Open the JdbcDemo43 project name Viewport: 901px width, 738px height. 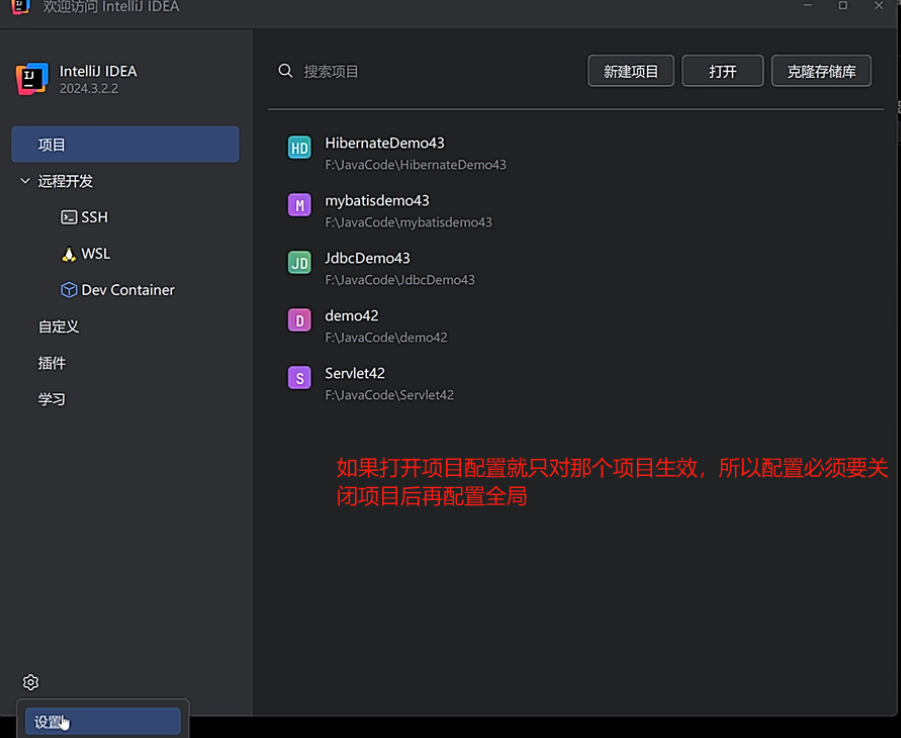pos(368,257)
